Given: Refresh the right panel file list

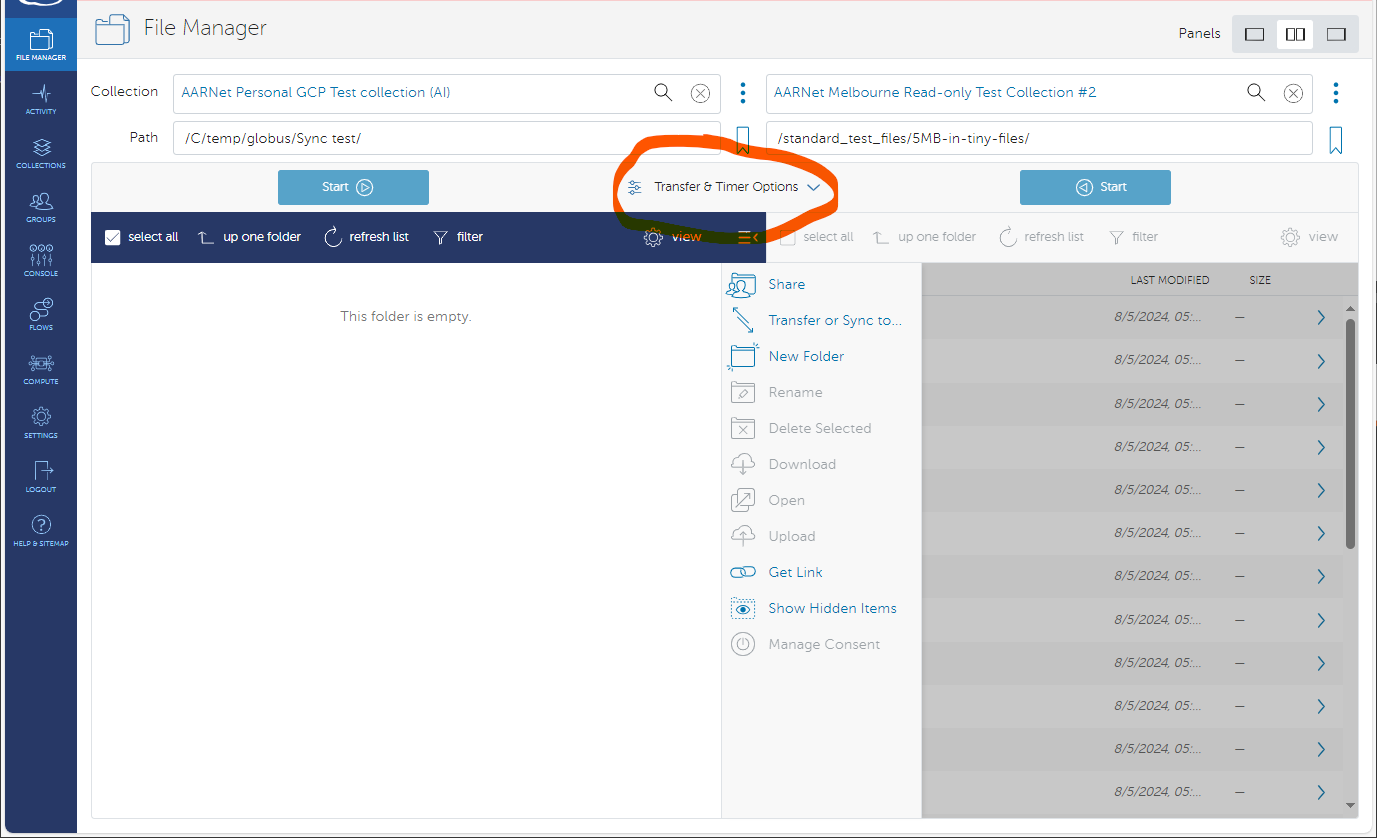Looking at the screenshot, I should pyautogui.click(x=1041, y=237).
